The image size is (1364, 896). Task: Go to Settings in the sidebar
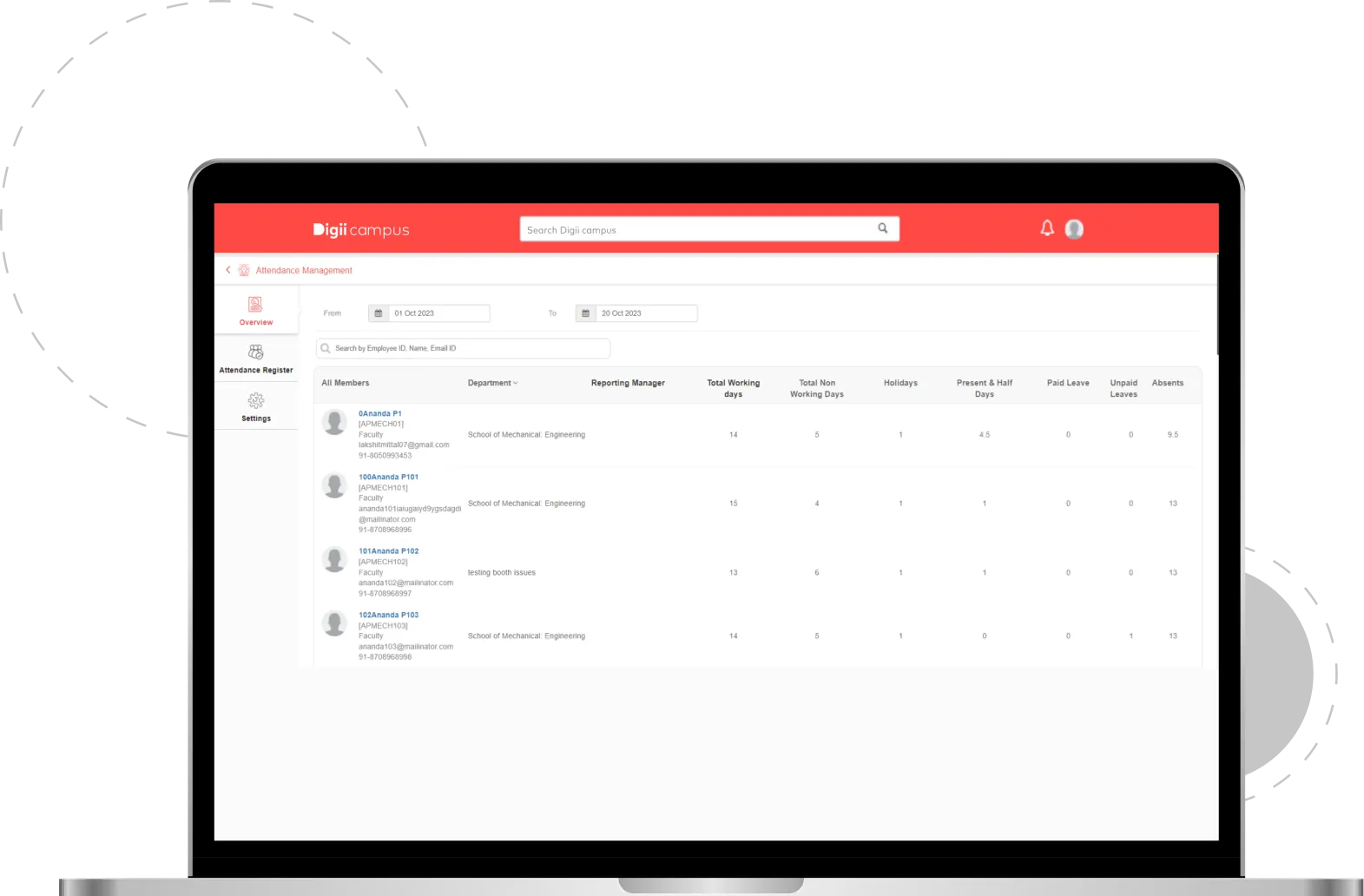click(256, 407)
